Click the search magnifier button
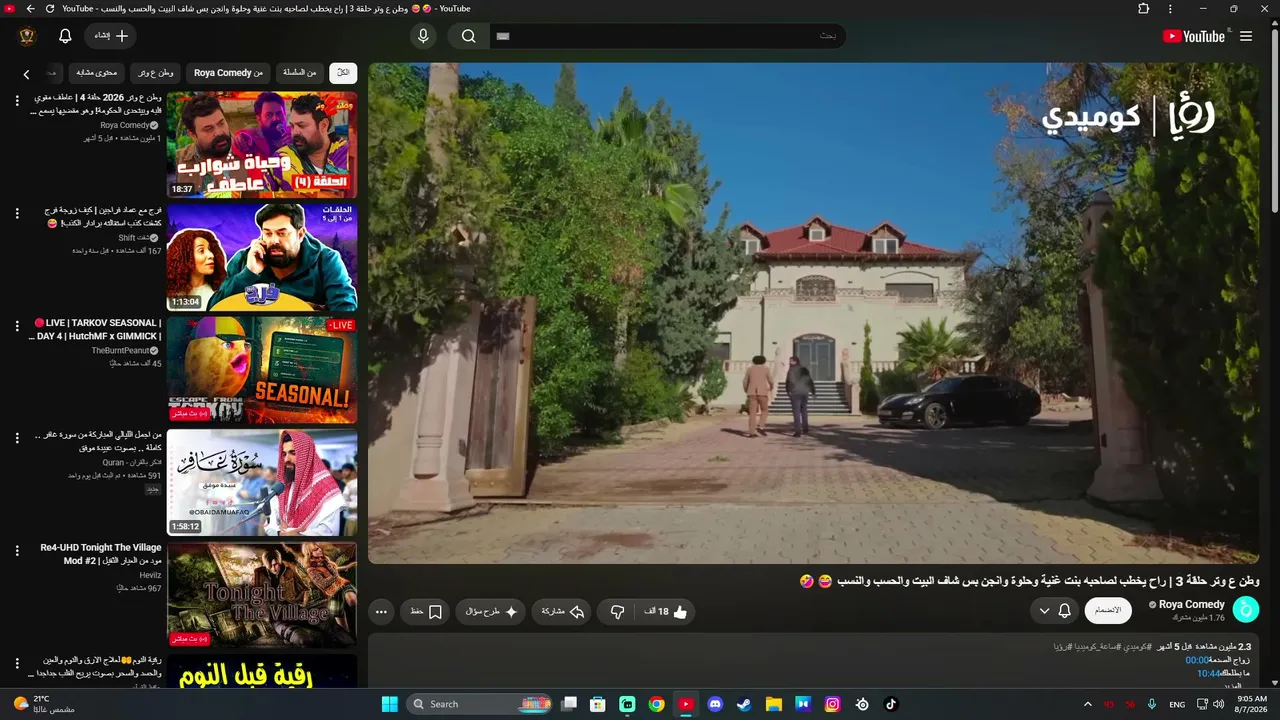This screenshot has width=1280, height=720. tap(468, 36)
